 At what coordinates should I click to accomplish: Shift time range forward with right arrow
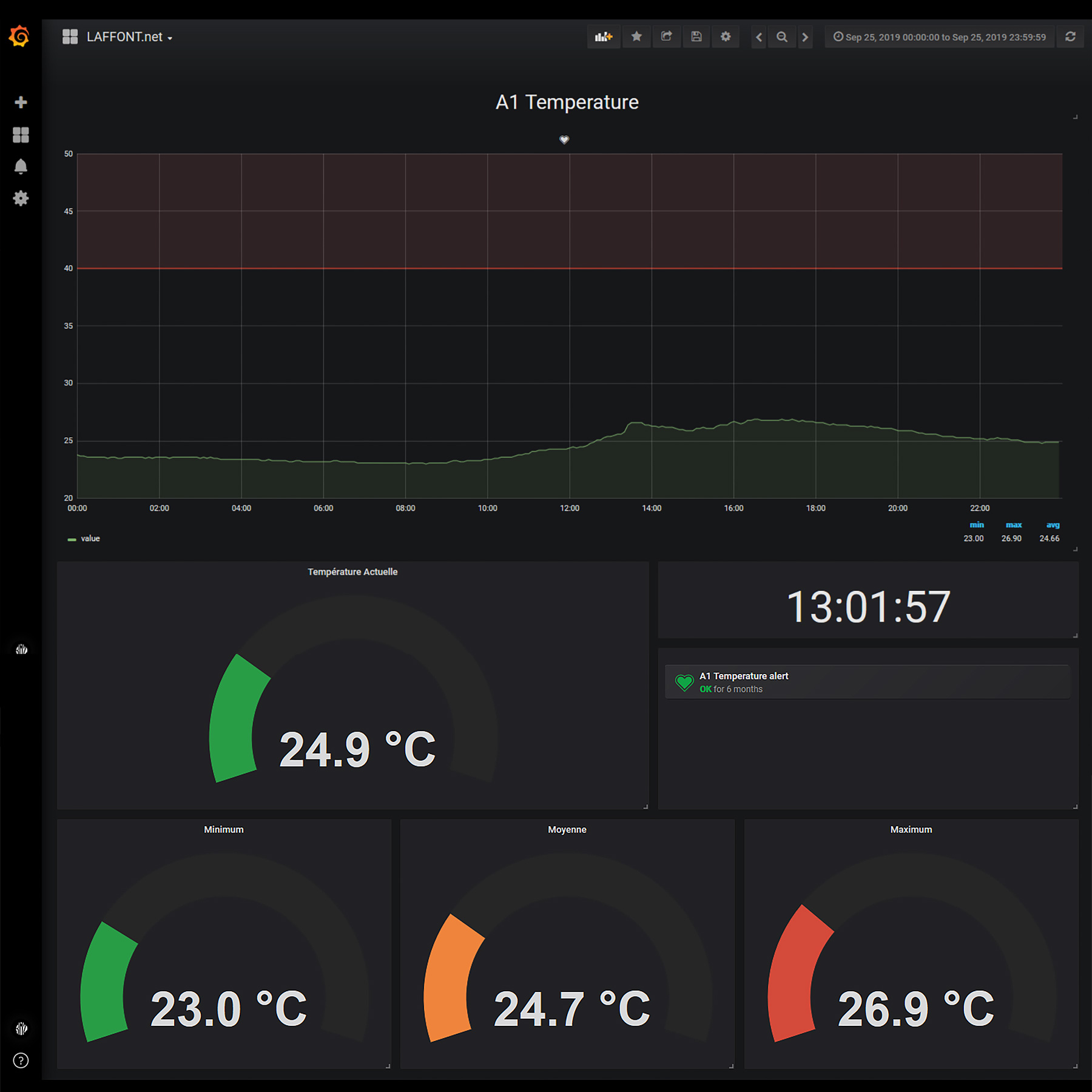click(805, 37)
